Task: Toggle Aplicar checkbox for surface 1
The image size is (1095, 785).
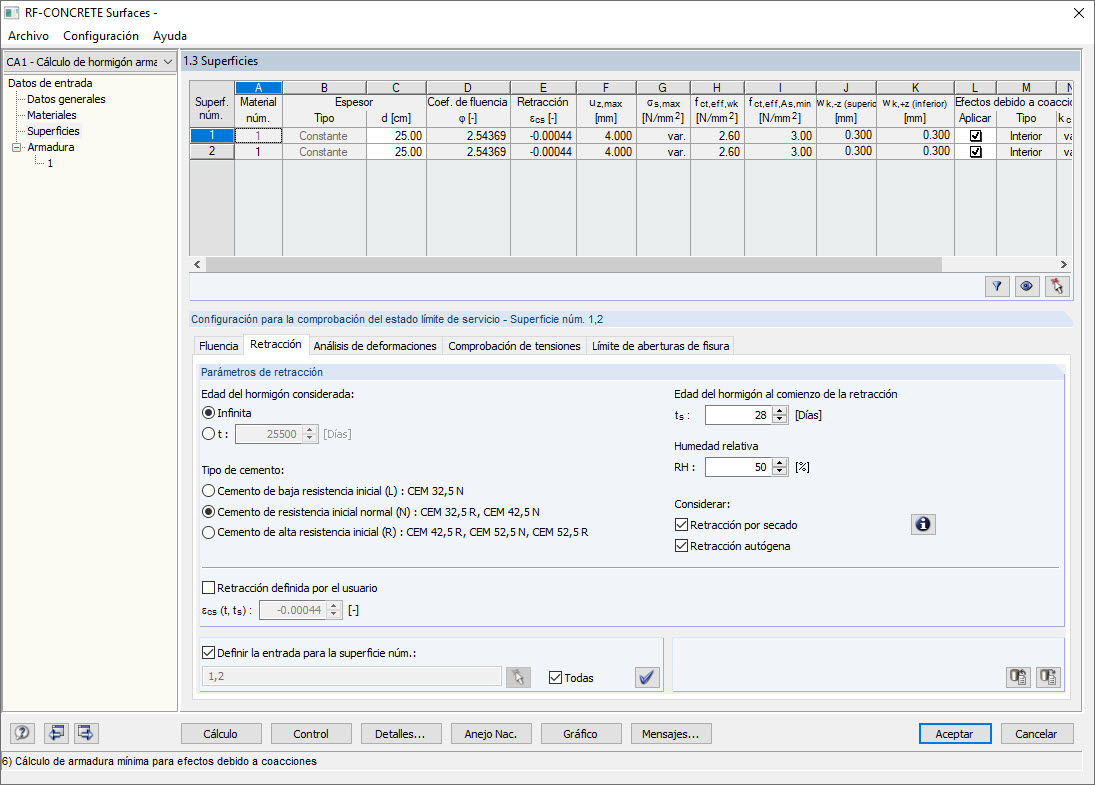Action: click(x=976, y=135)
